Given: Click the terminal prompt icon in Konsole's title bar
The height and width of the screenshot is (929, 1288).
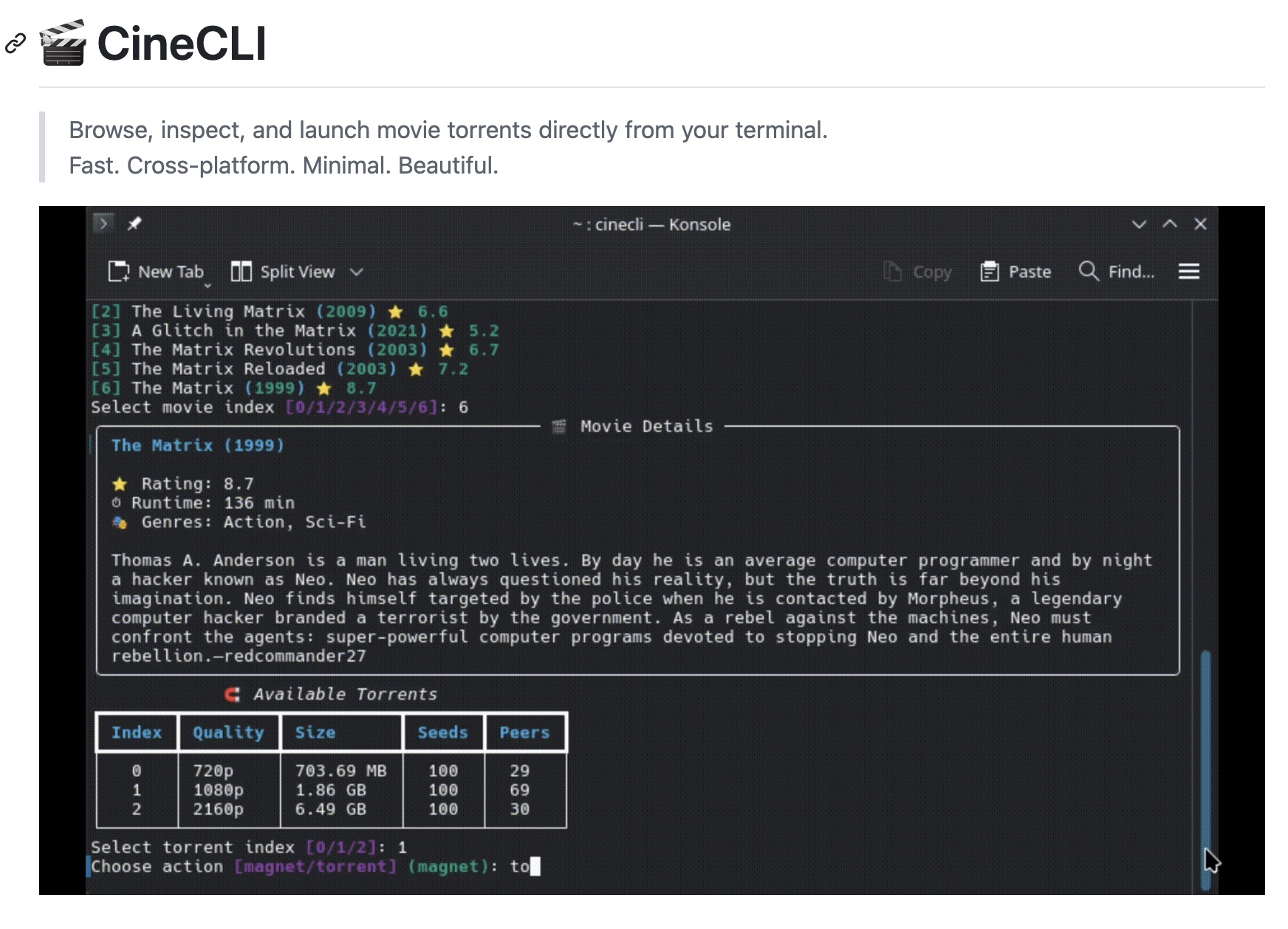Looking at the screenshot, I should (103, 223).
